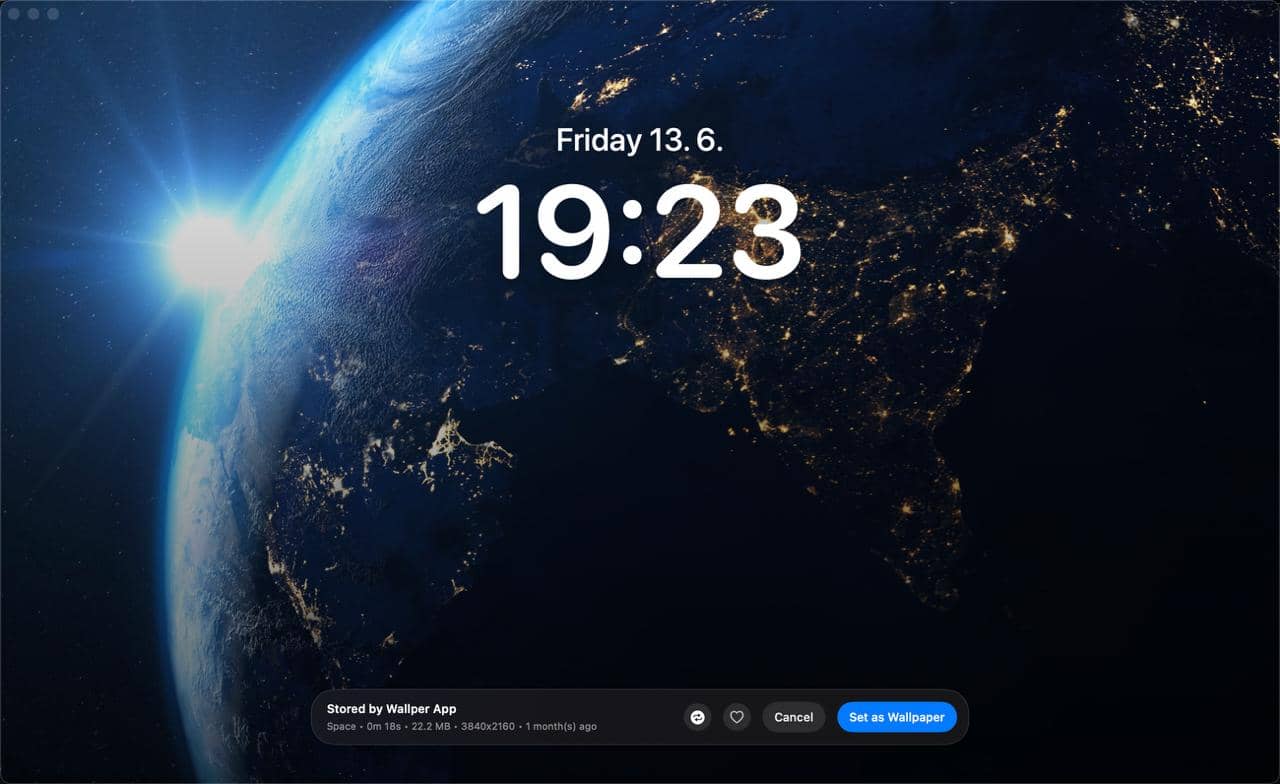Viewport: 1280px width, 784px height.
Task: Click the "3840x2160" resolution text
Action: click(x=488, y=726)
